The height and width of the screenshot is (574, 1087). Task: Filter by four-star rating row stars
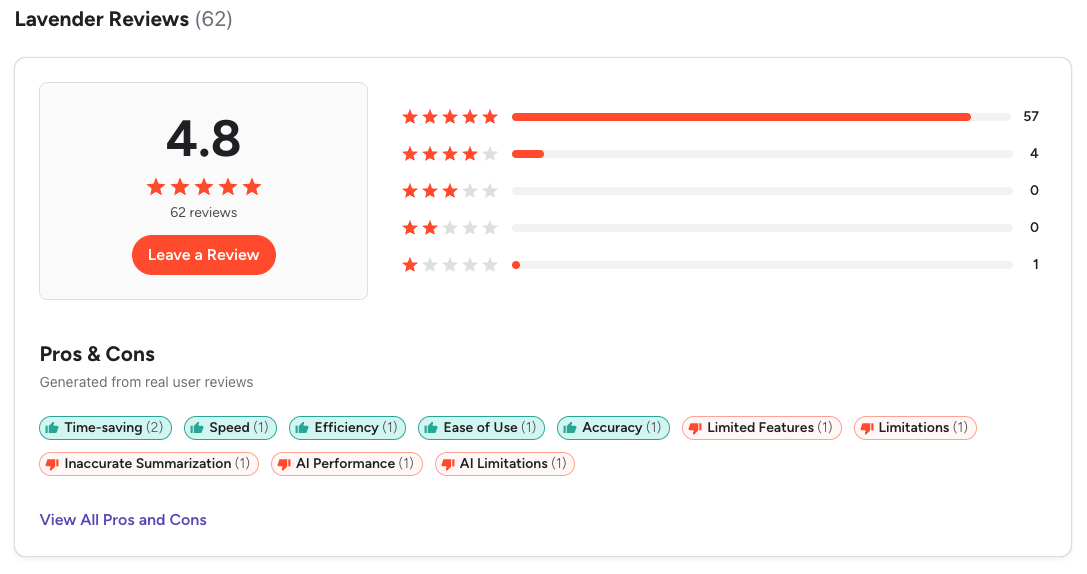[x=450, y=154]
